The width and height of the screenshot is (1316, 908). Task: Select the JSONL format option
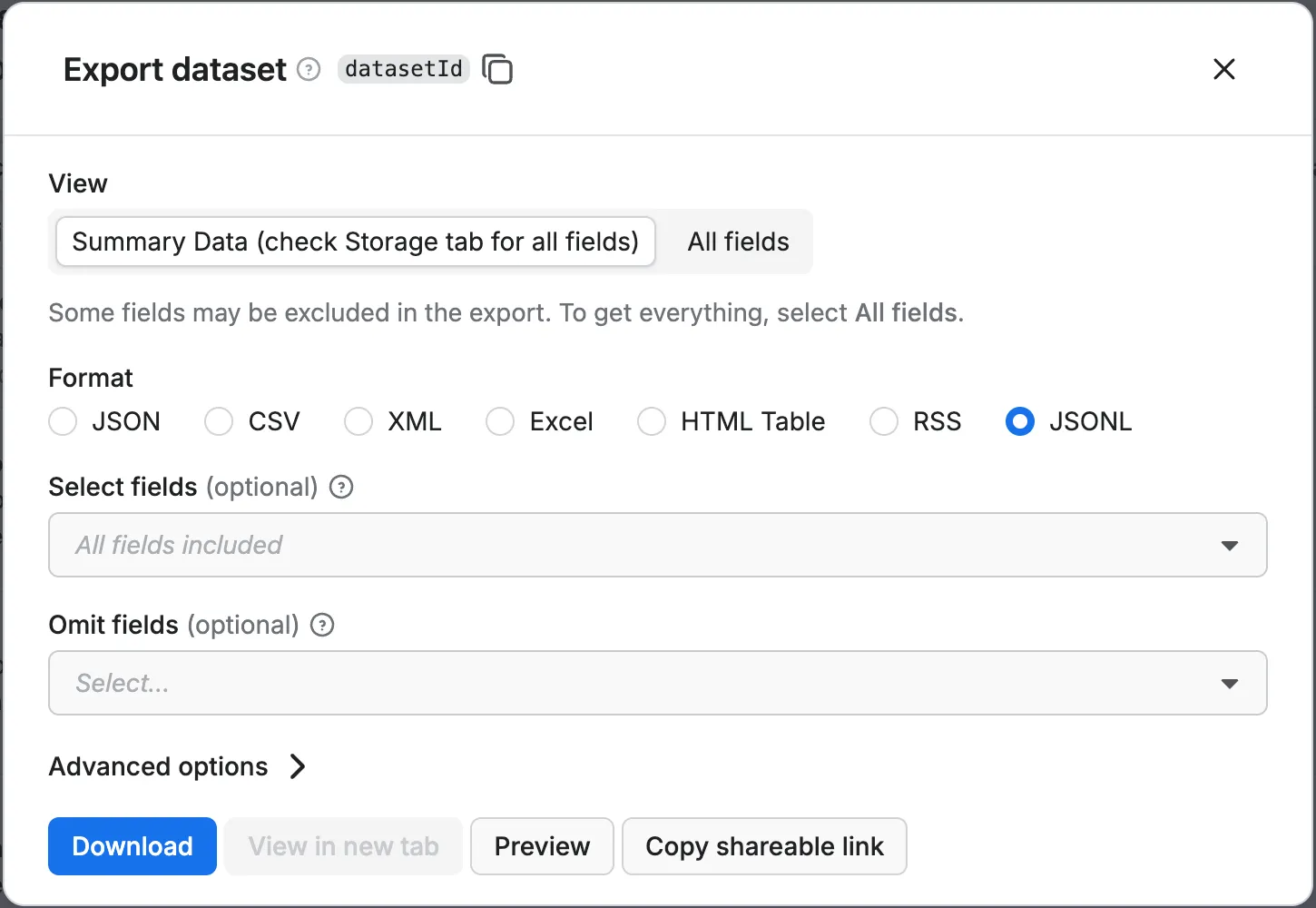(x=1019, y=421)
